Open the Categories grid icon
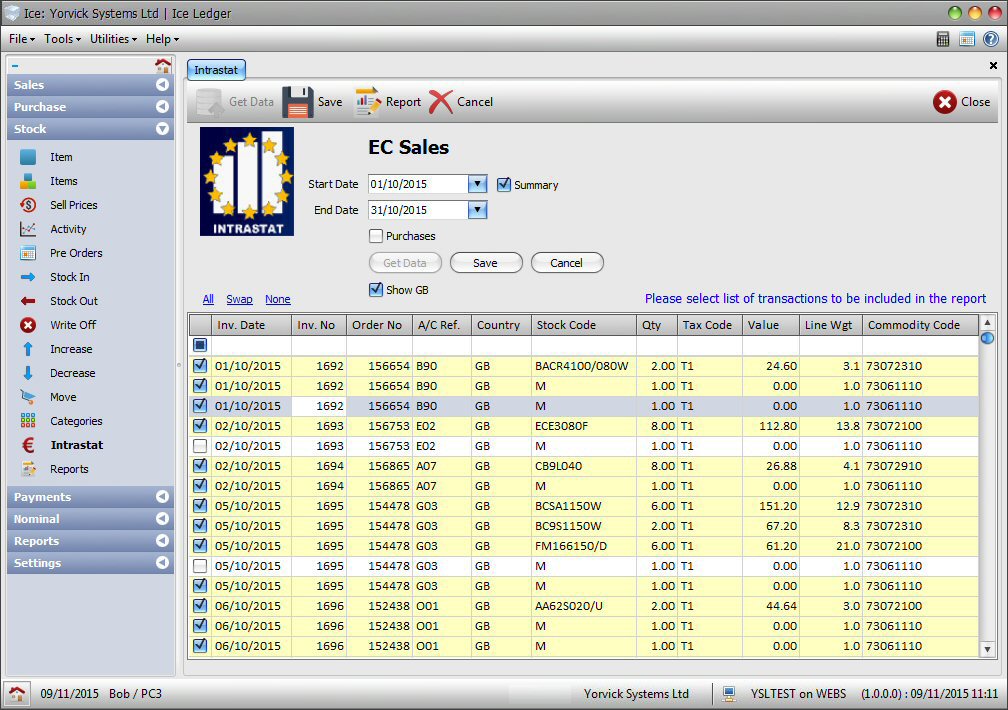This screenshot has height=710, width=1008. point(29,421)
